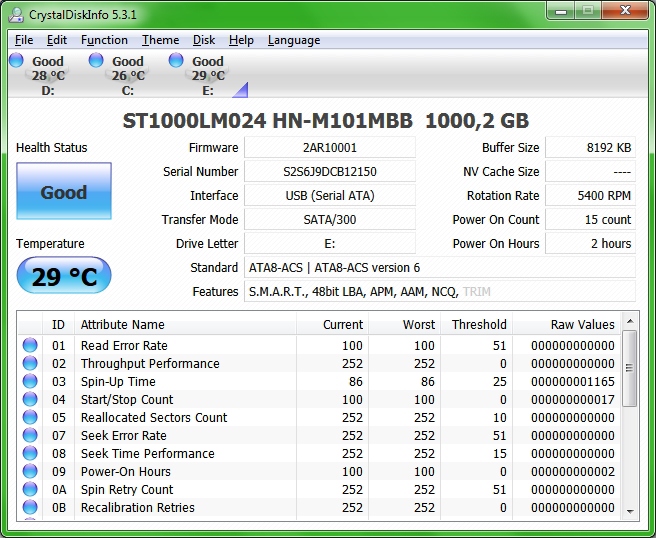Click the CrystalDiskInfo title bar app icon
Viewport: 656px width, 538px height.
(16, 15)
